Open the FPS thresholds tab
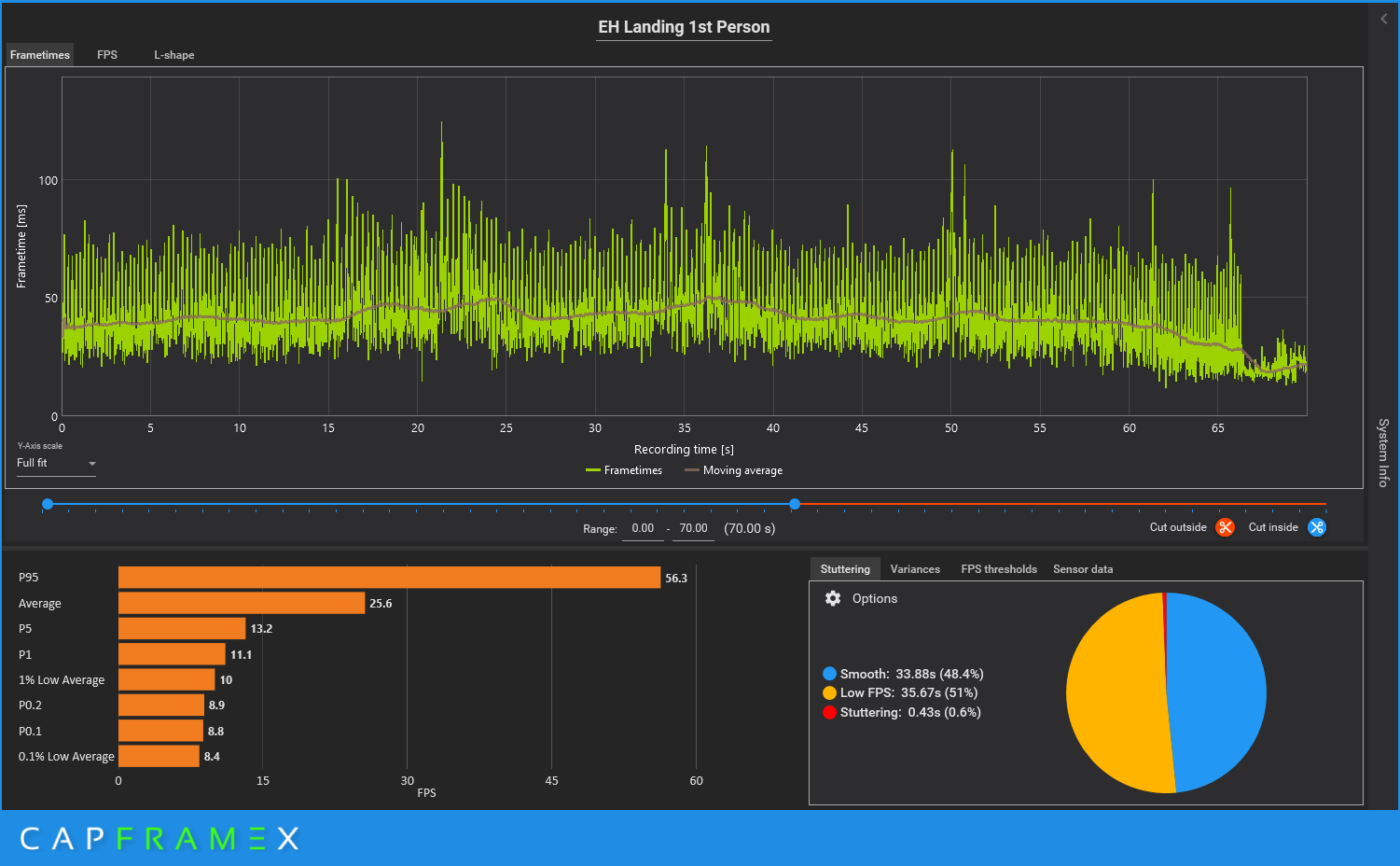The image size is (1400, 866). point(998,569)
